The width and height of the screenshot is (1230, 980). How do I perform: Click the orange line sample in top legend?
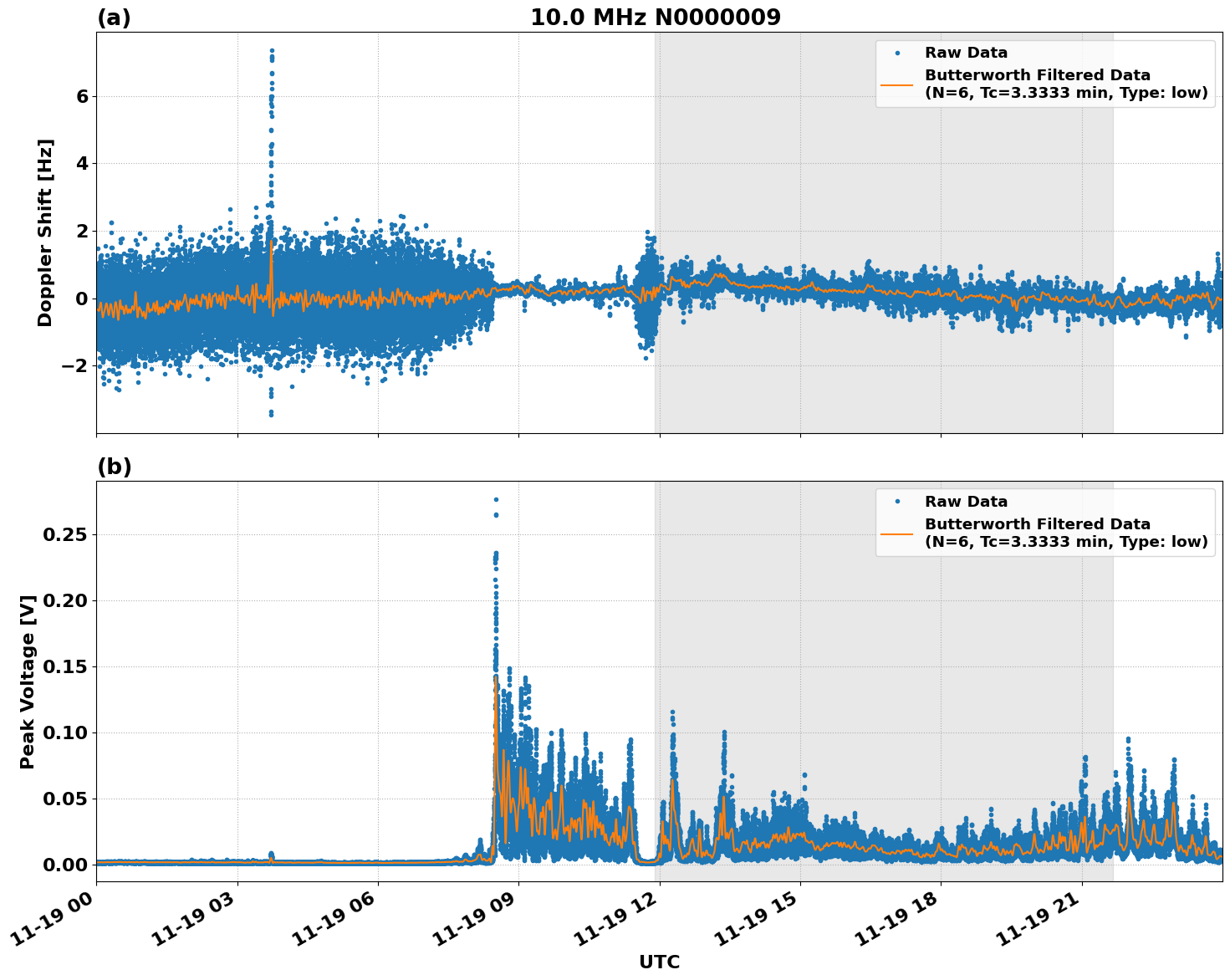click(x=897, y=84)
